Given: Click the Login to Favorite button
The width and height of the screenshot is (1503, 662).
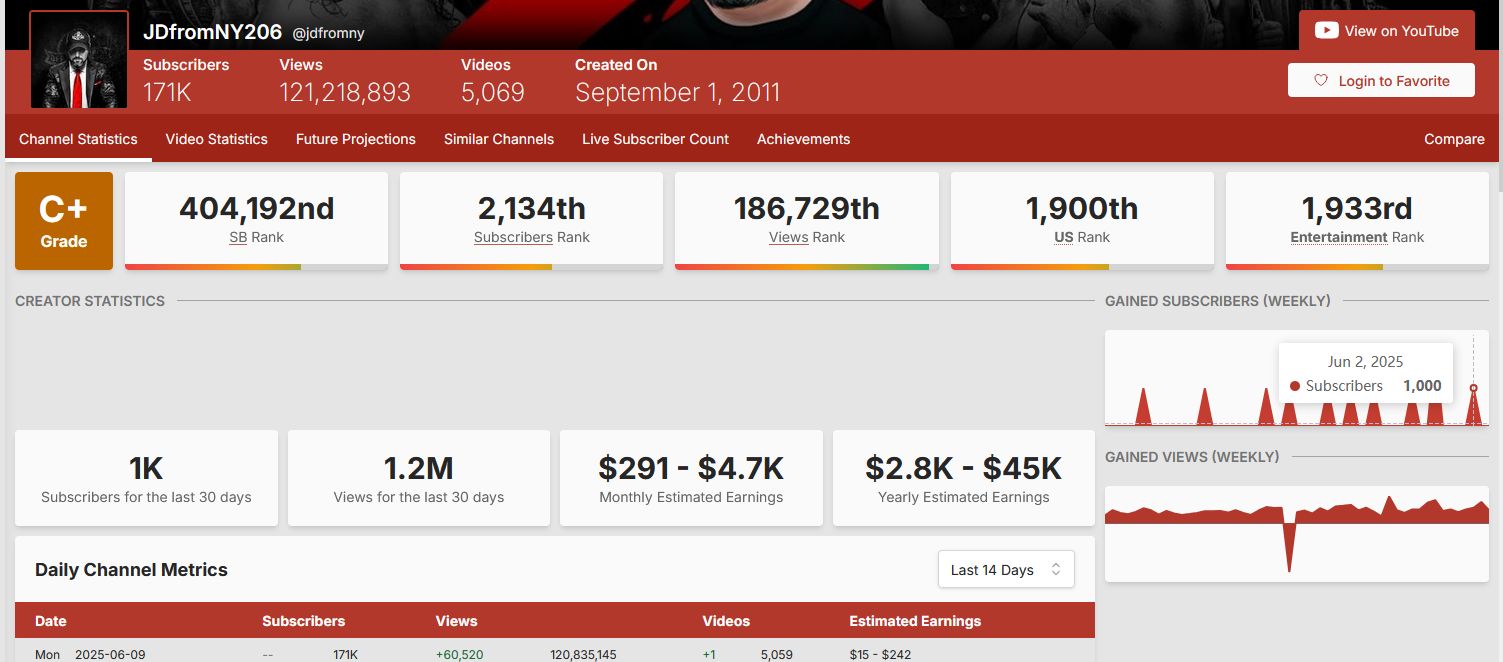Looking at the screenshot, I should pyautogui.click(x=1381, y=81).
